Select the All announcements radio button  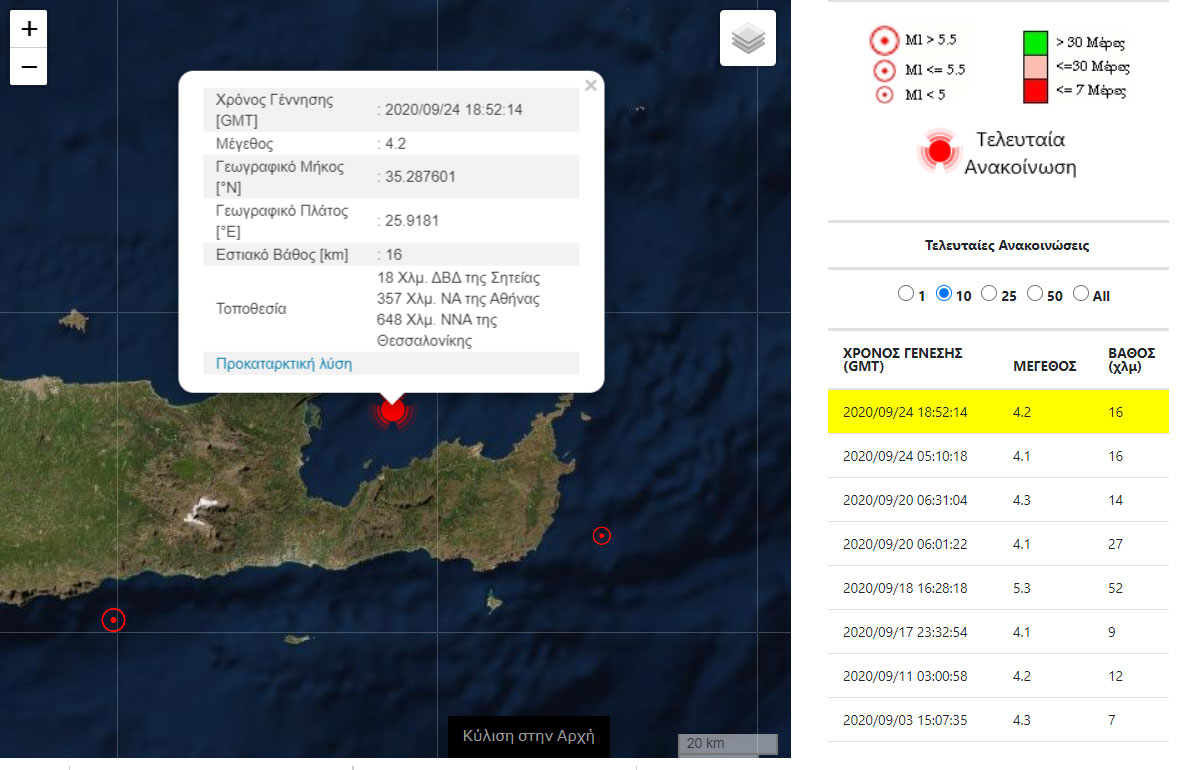click(1081, 294)
